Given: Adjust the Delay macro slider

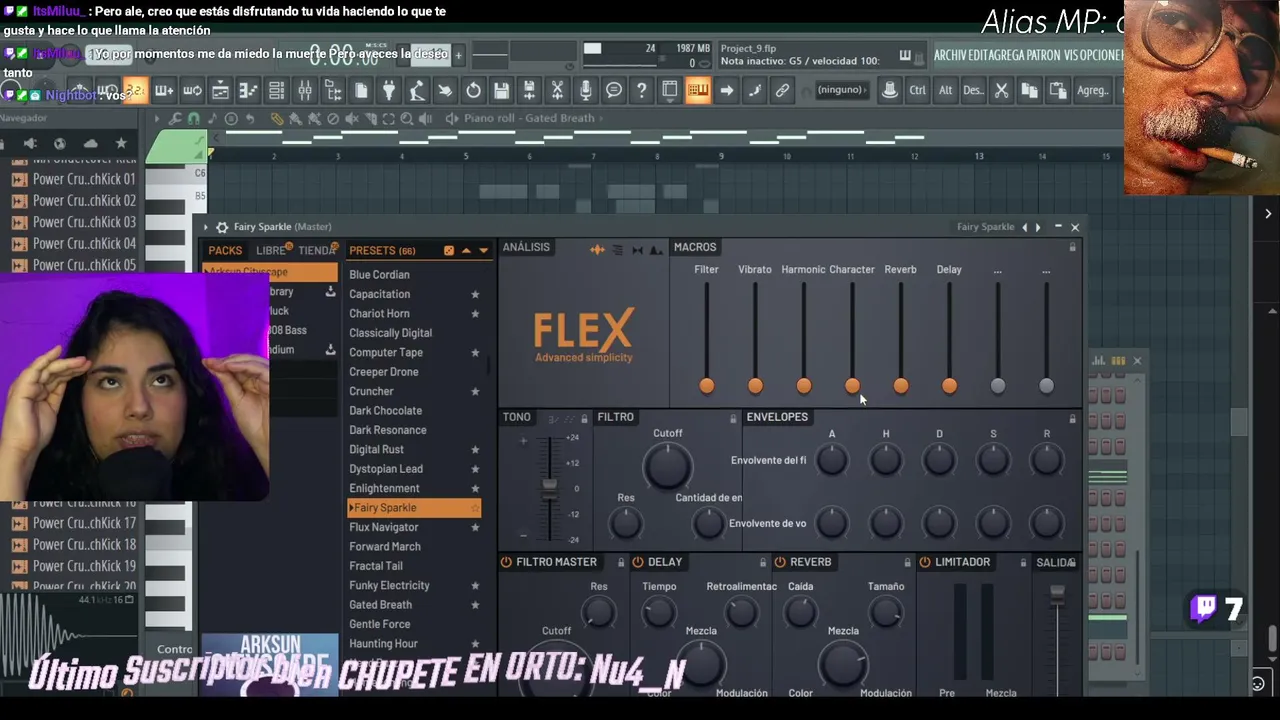Looking at the screenshot, I should pos(949,386).
